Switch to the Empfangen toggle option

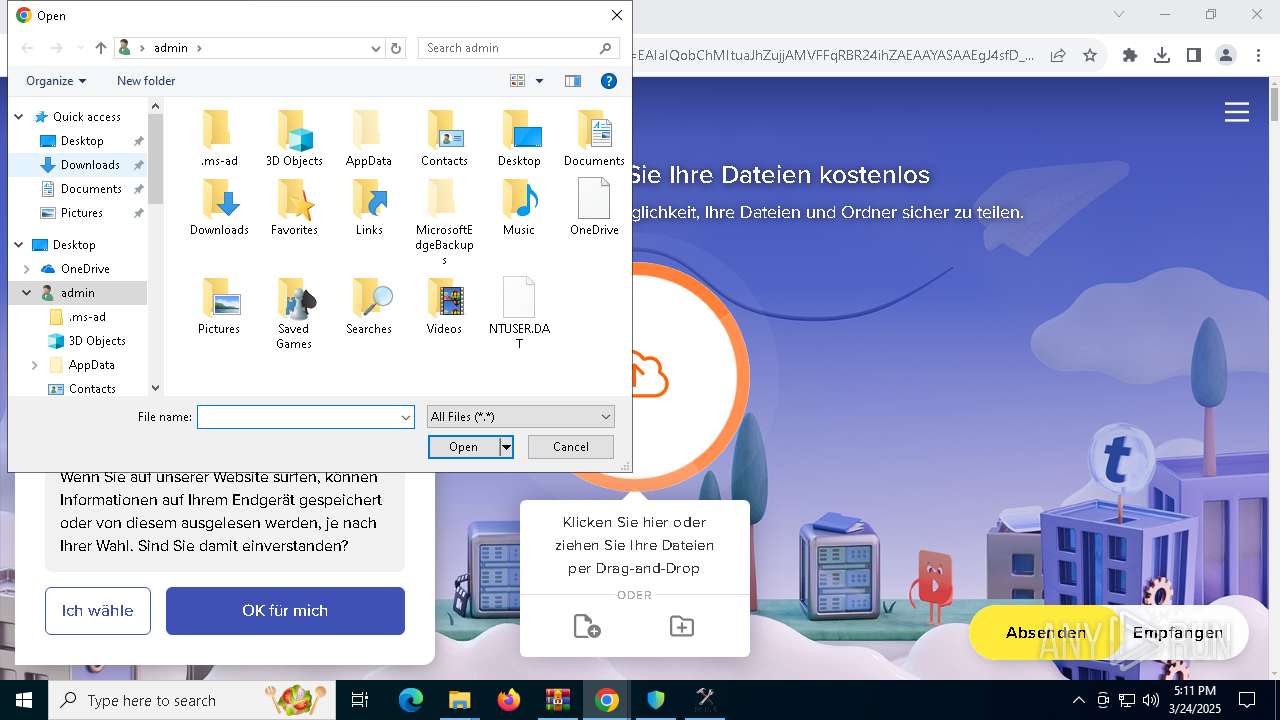coord(1178,633)
